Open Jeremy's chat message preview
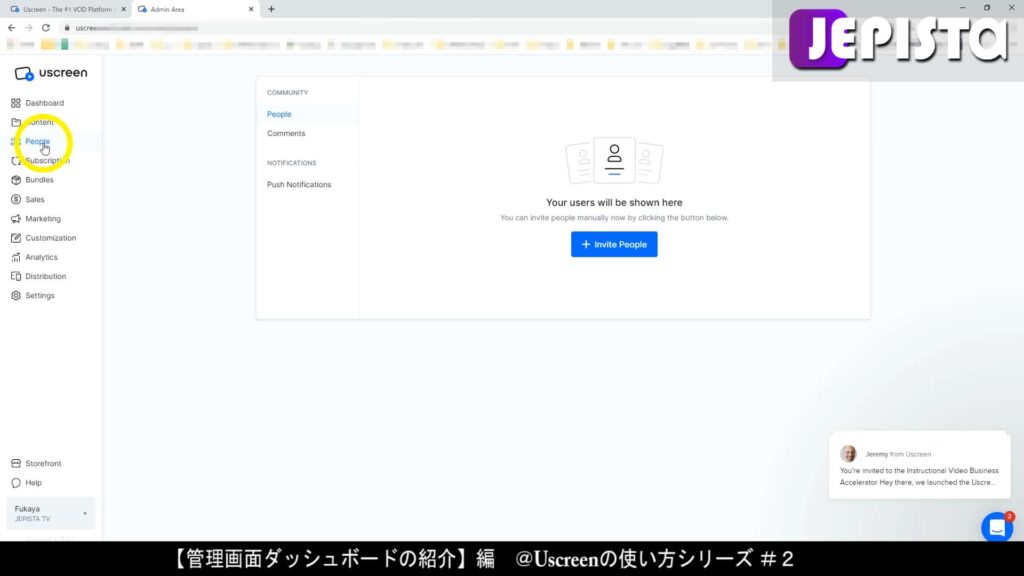1024x576 pixels. click(919, 465)
